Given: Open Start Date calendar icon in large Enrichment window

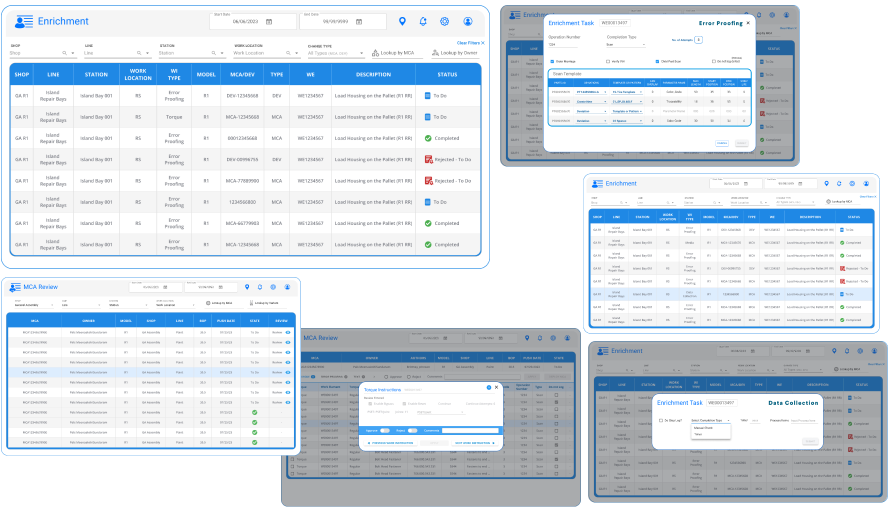Looking at the screenshot, I should tap(269, 22).
